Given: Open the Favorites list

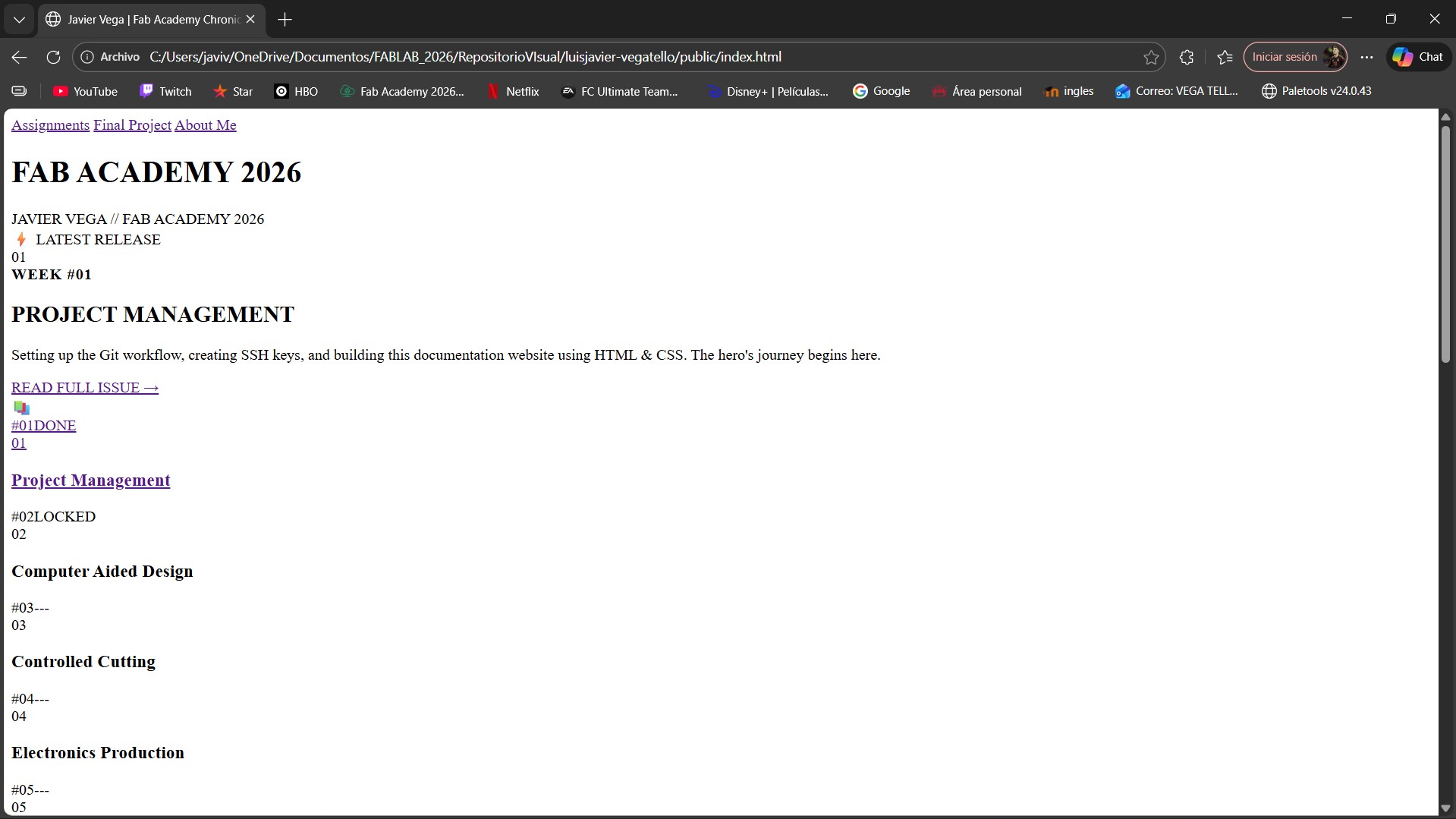Looking at the screenshot, I should pos(1225,57).
